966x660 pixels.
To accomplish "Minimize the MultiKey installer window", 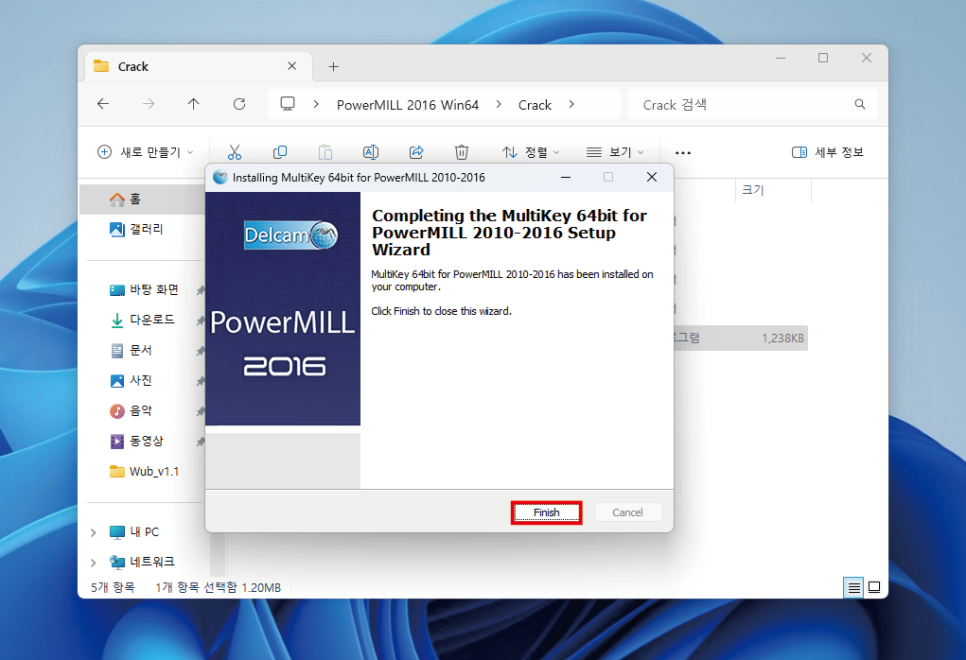I will (x=566, y=177).
